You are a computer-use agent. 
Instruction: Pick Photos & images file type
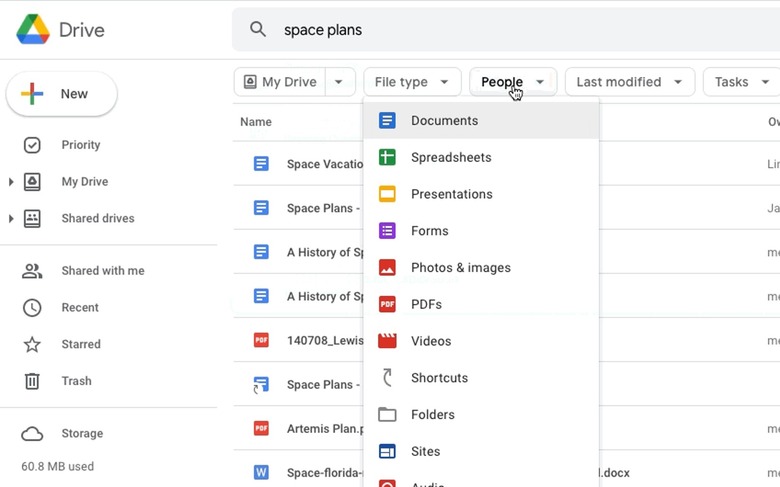point(460,268)
